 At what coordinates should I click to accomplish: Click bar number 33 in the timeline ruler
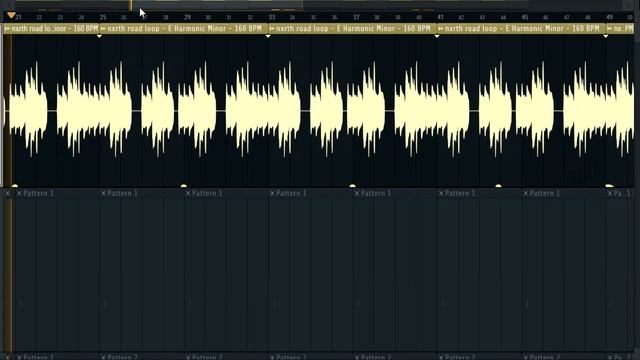(272, 17)
